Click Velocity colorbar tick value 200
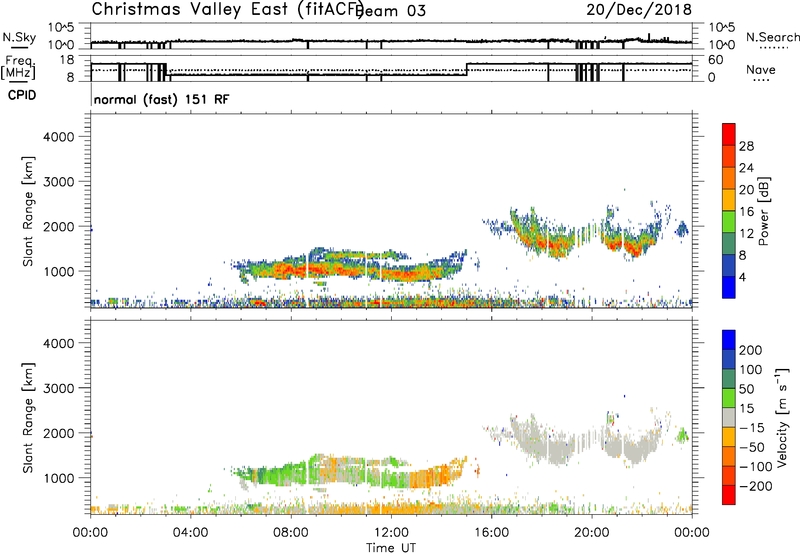 [x=750, y=350]
